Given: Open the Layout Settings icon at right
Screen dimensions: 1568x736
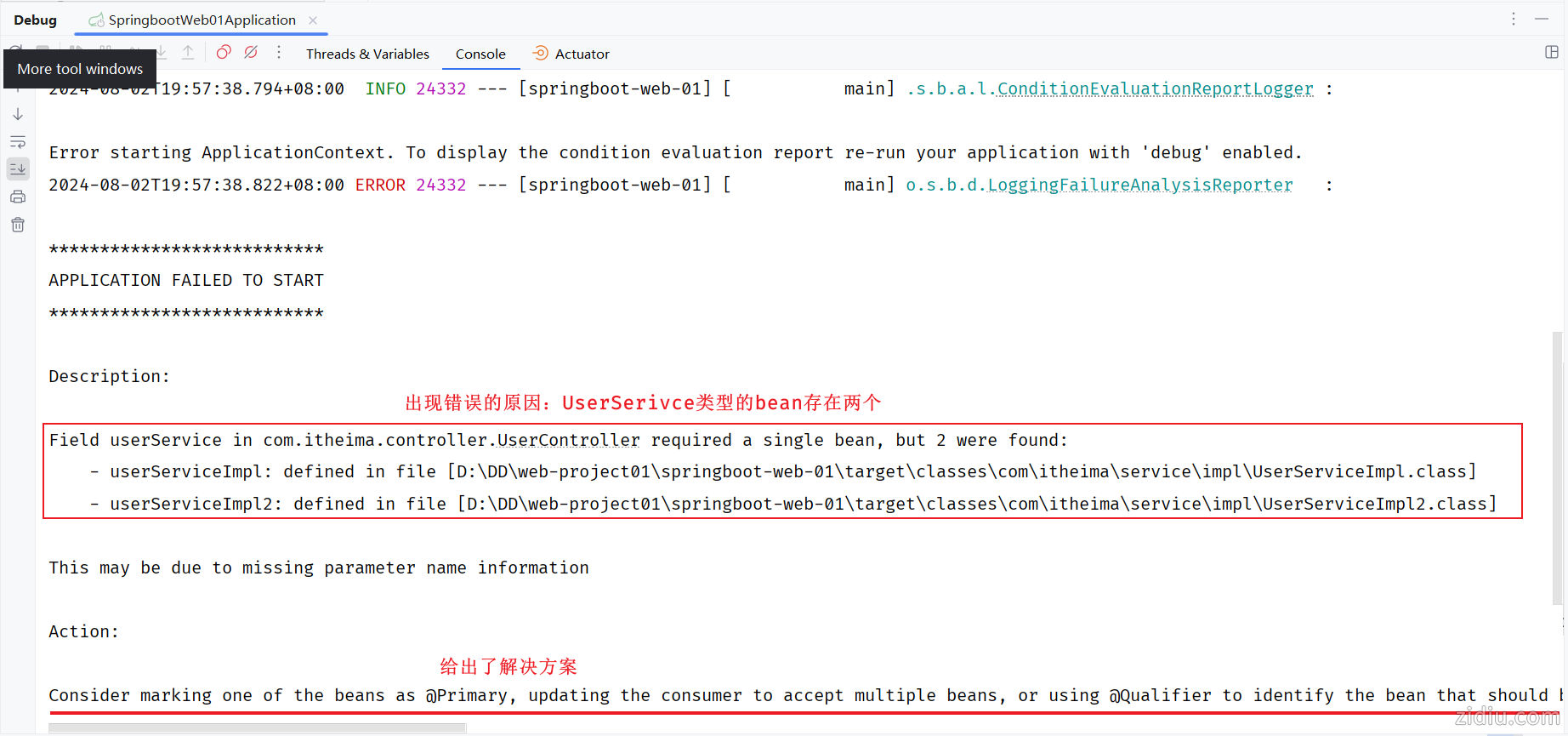Looking at the screenshot, I should point(1552,53).
